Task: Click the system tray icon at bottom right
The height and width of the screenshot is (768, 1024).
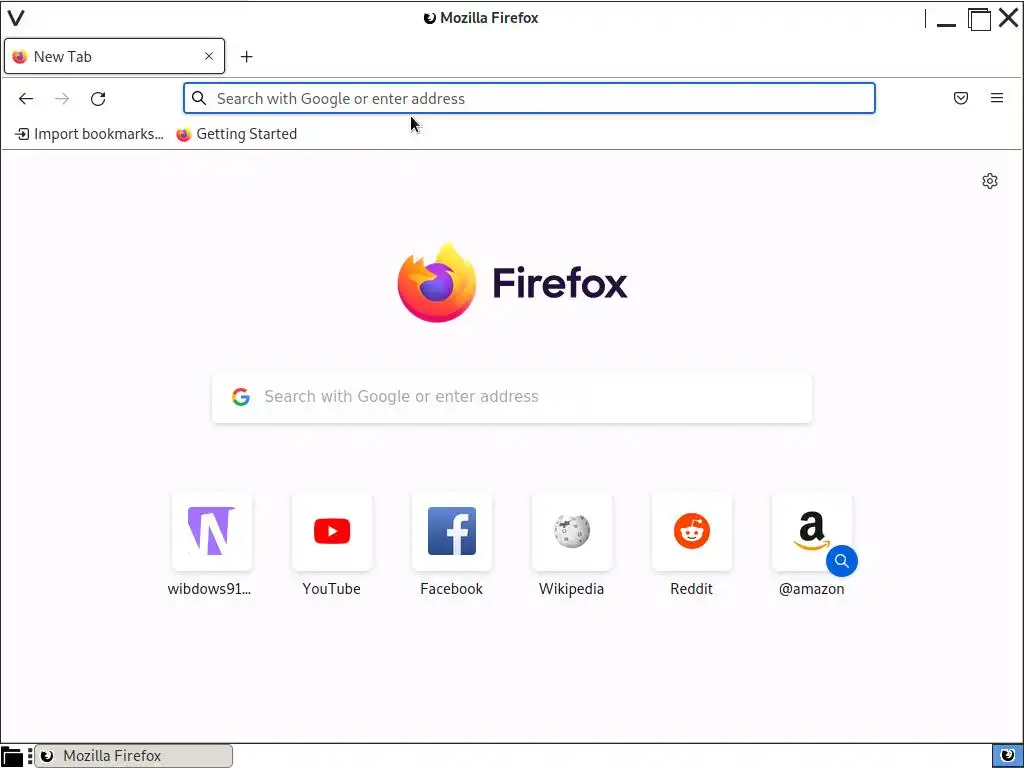Action: (1008, 756)
